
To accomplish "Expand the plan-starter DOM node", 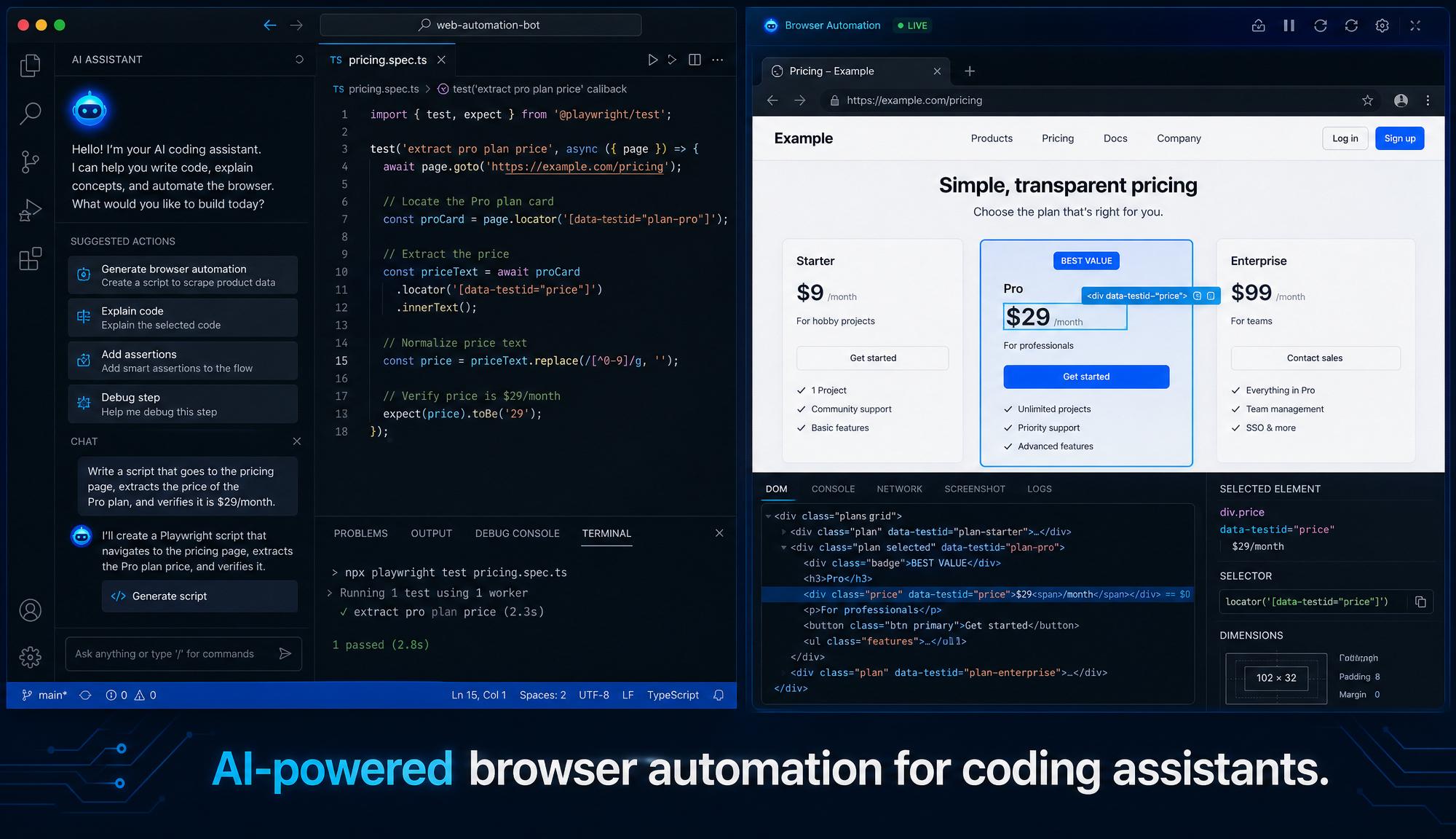I will 783,532.
